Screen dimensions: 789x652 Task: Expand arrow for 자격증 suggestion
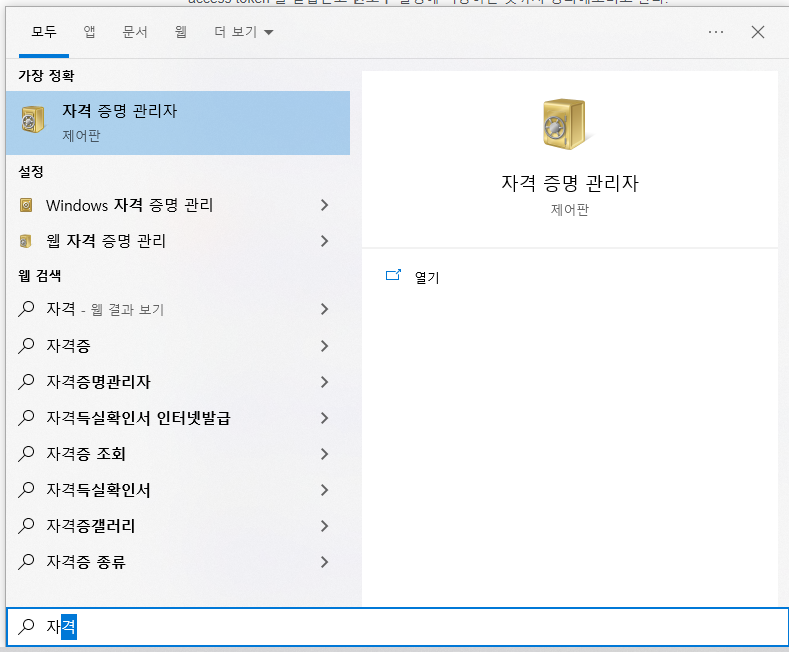[325, 346]
